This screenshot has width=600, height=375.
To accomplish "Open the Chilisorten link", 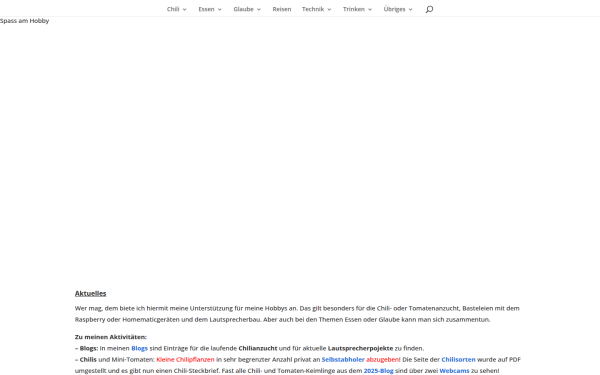I will [x=458, y=359].
